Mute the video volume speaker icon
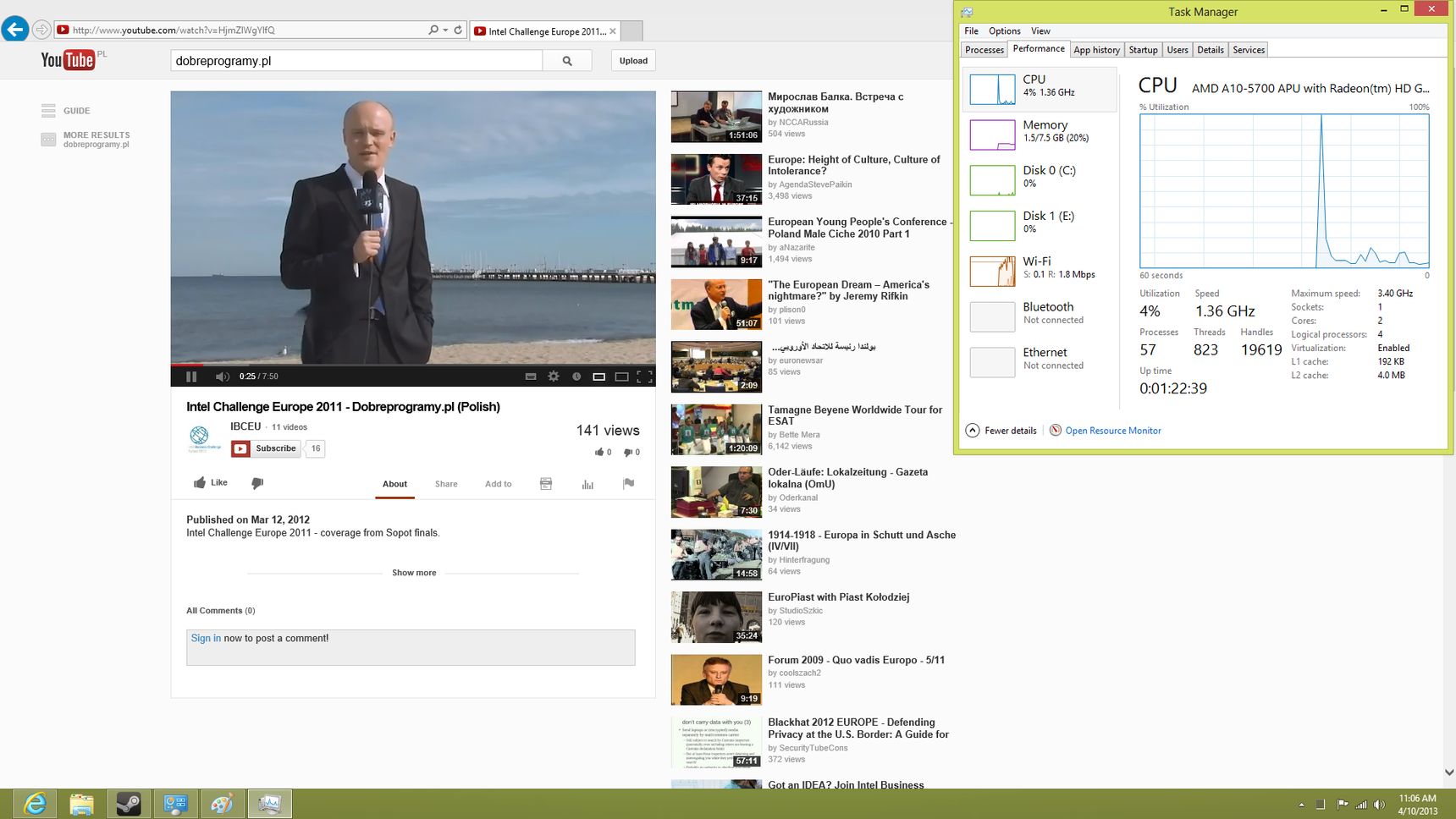Viewport: 1456px width, 819px height. pyautogui.click(x=222, y=377)
